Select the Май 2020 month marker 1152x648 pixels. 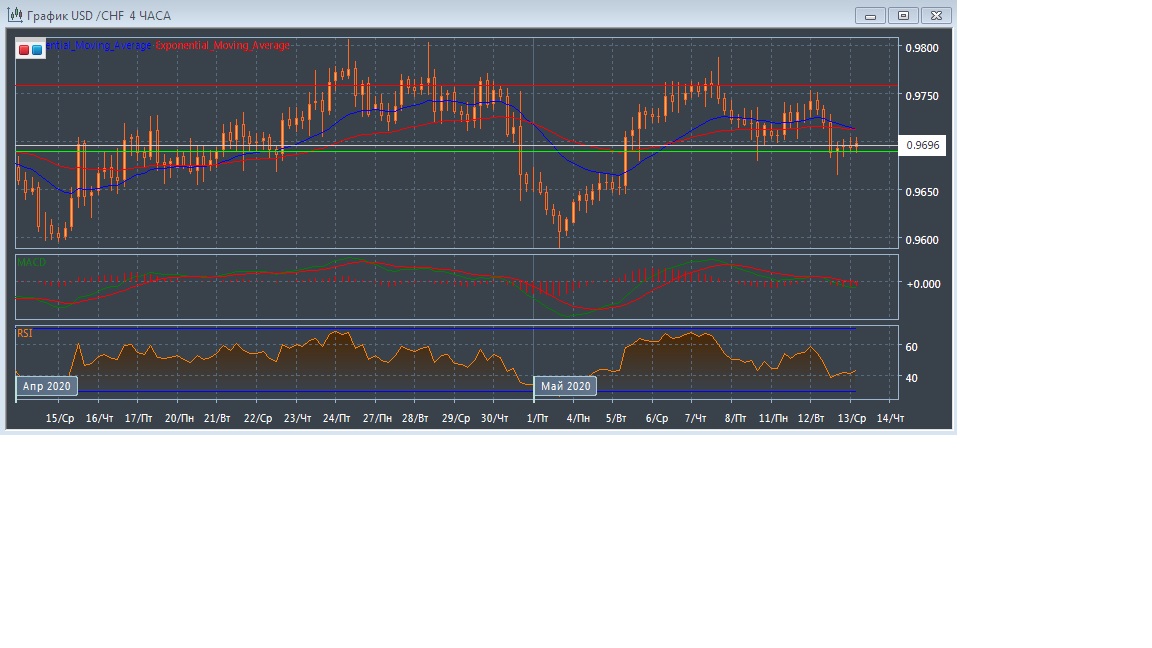tap(566, 385)
